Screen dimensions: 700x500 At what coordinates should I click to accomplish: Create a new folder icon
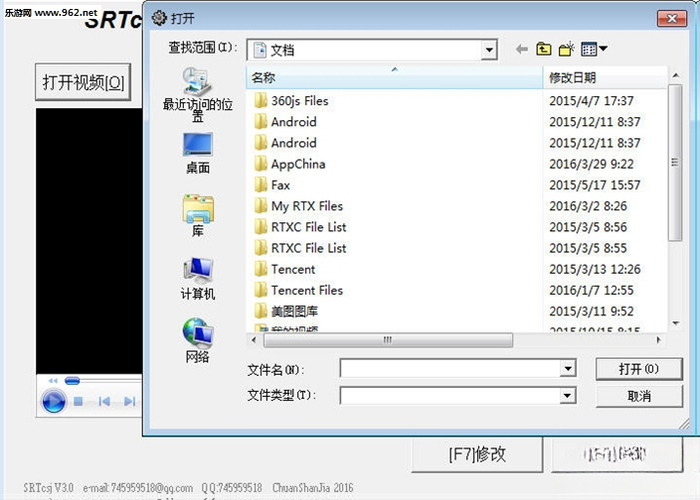pyautogui.click(x=567, y=49)
